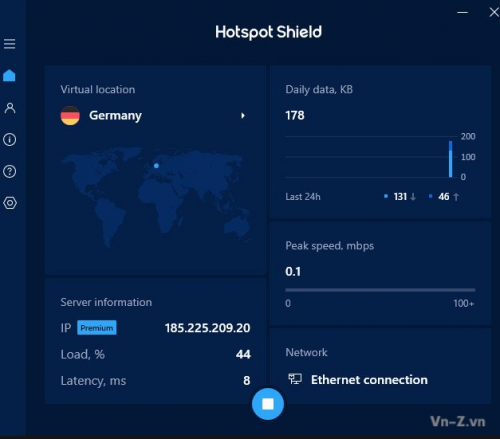The width and height of the screenshot is (500, 439).
Task: Select the Germany location name
Action: [115, 116]
